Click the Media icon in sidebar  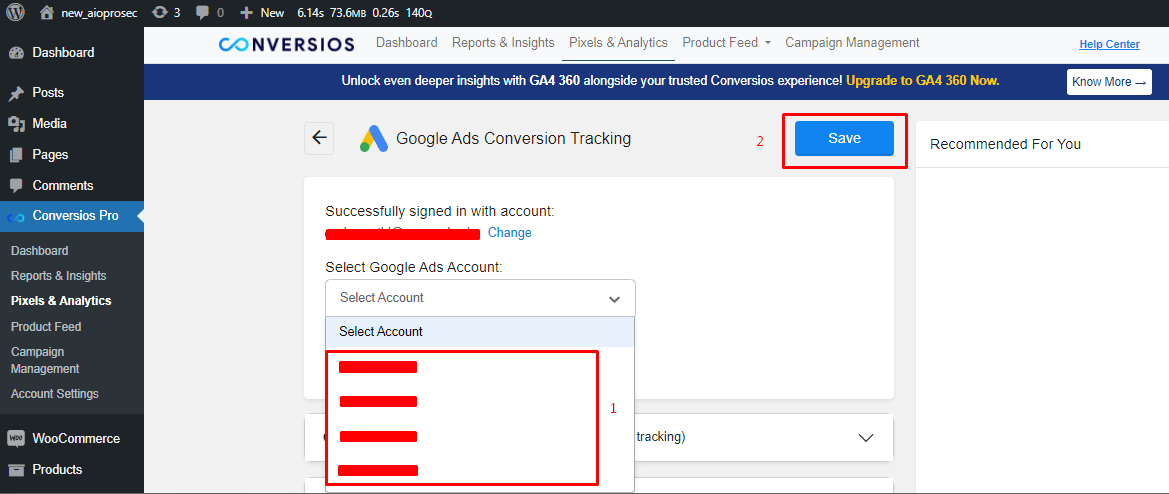click(x=16, y=124)
